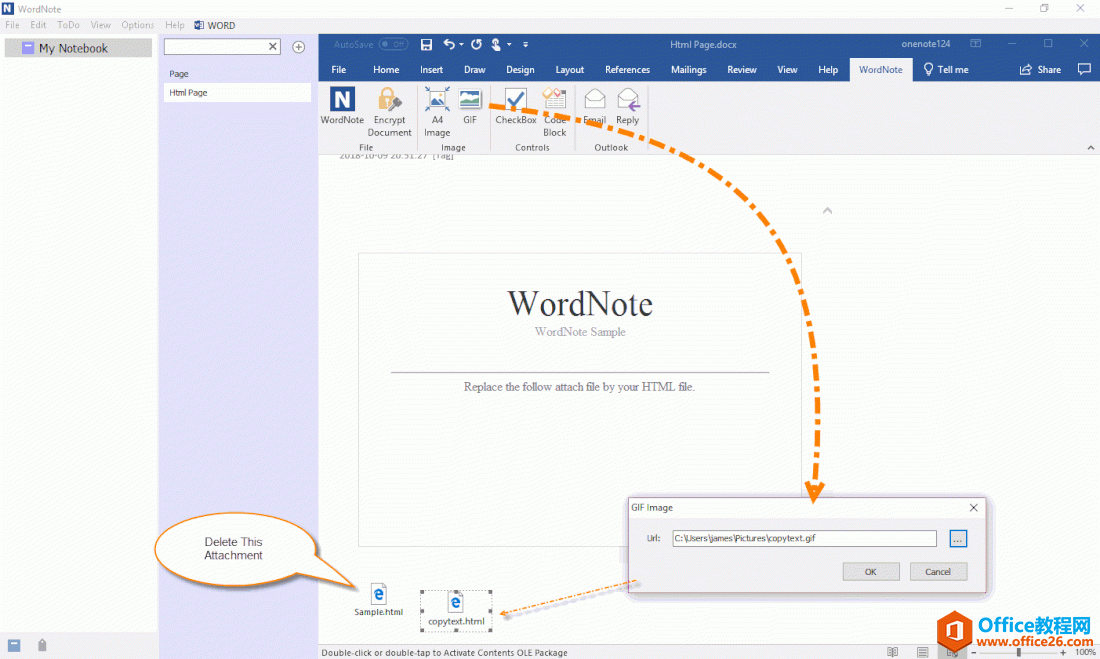The height and width of the screenshot is (659, 1100).
Task: Click the browse button beside Url field
Action: pos(958,539)
